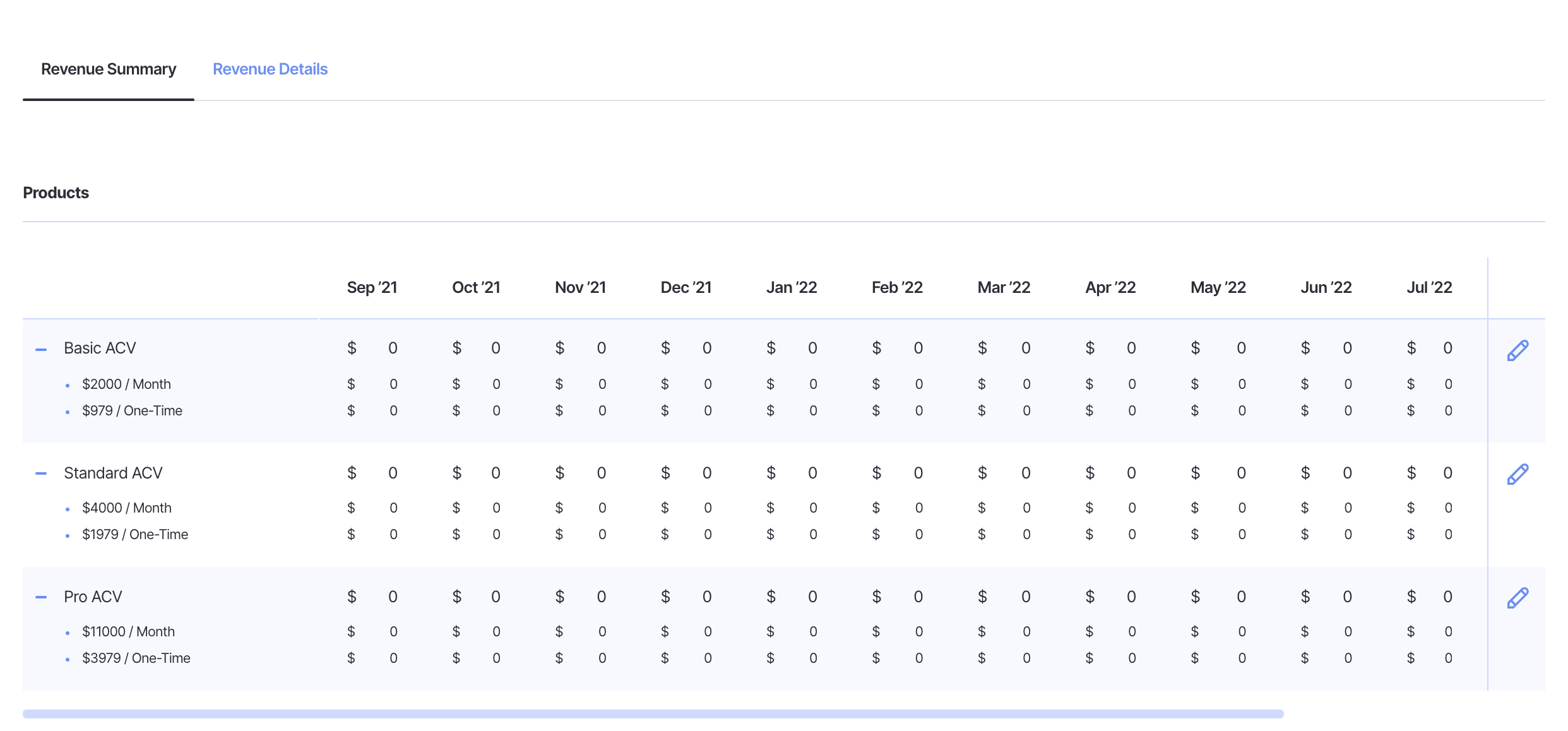
Task: Click the edit pencil for Standard ACV
Action: [x=1518, y=474]
